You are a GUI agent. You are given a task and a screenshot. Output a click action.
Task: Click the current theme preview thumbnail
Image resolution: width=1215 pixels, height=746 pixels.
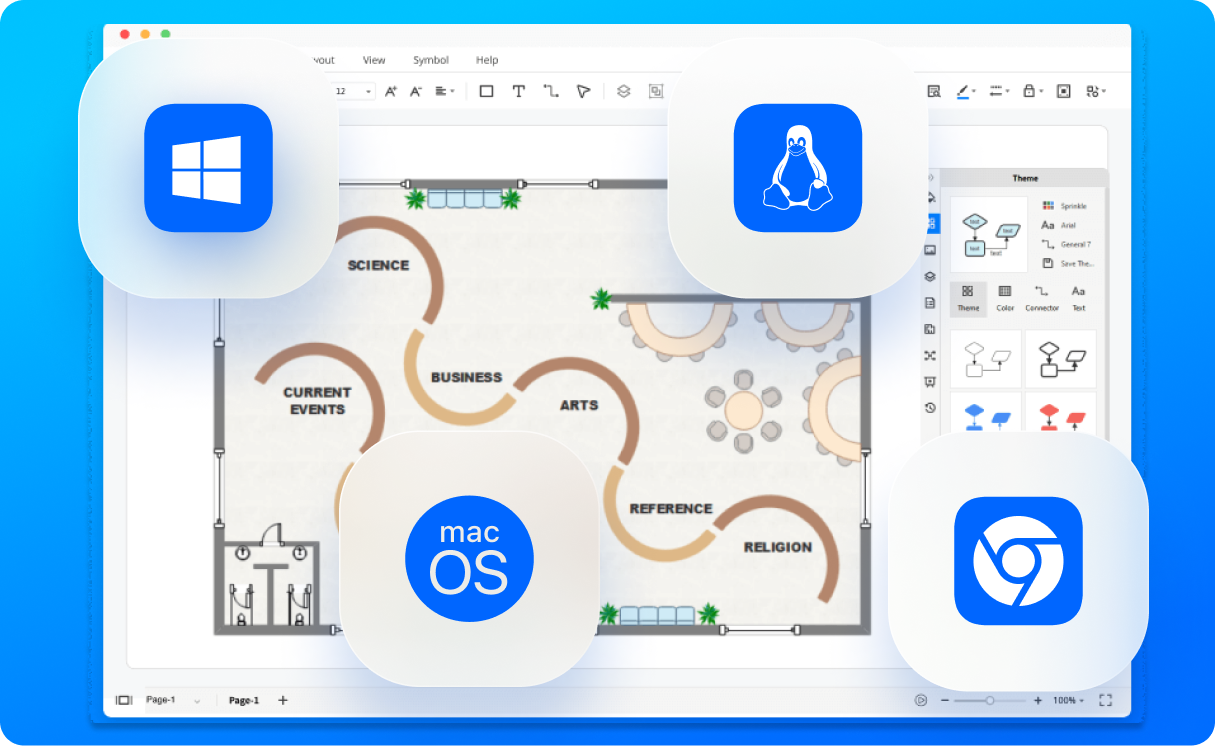click(989, 234)
